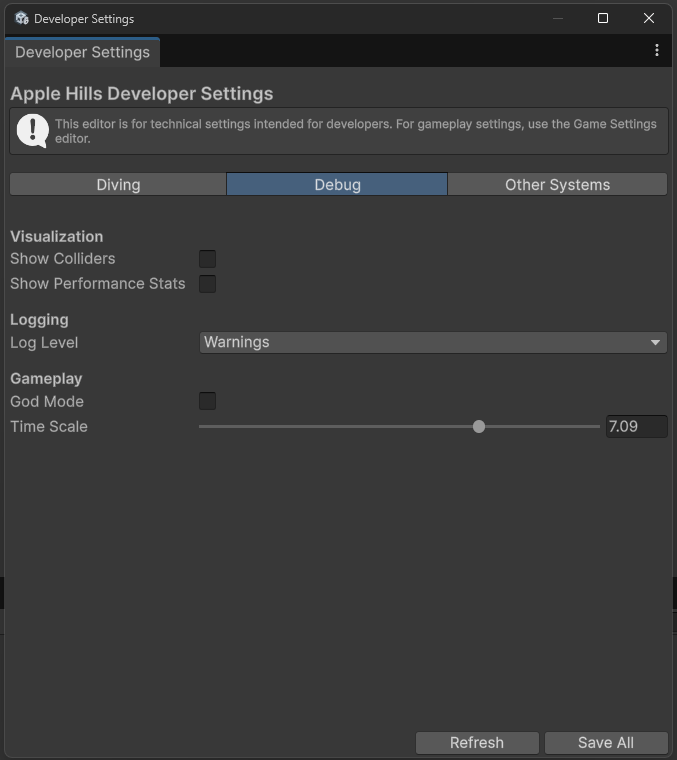Screen dimensions: 677x760
Task: Minimize the Developer Settings window
Action: pos(557,18)
